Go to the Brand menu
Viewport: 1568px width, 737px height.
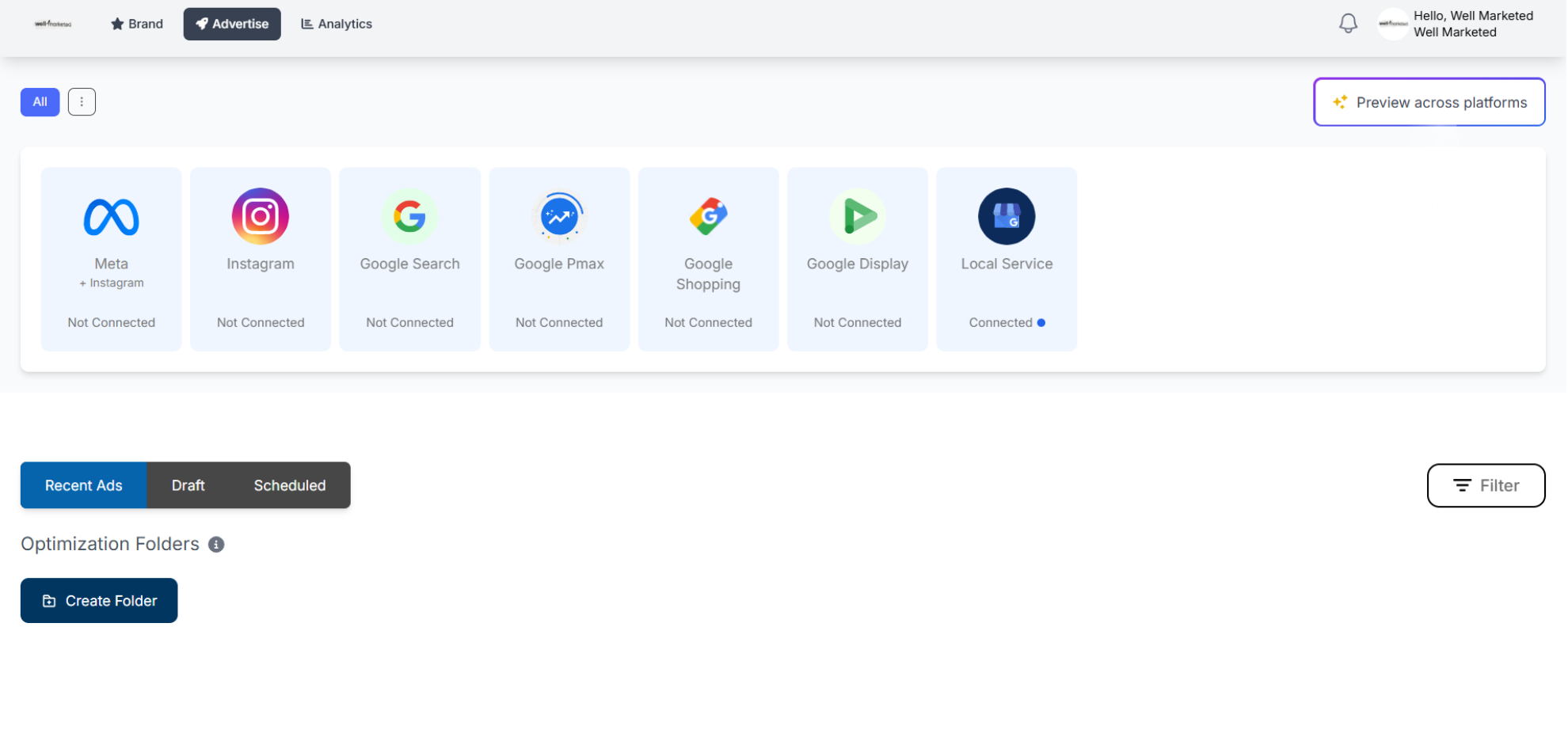pos(137,24)
